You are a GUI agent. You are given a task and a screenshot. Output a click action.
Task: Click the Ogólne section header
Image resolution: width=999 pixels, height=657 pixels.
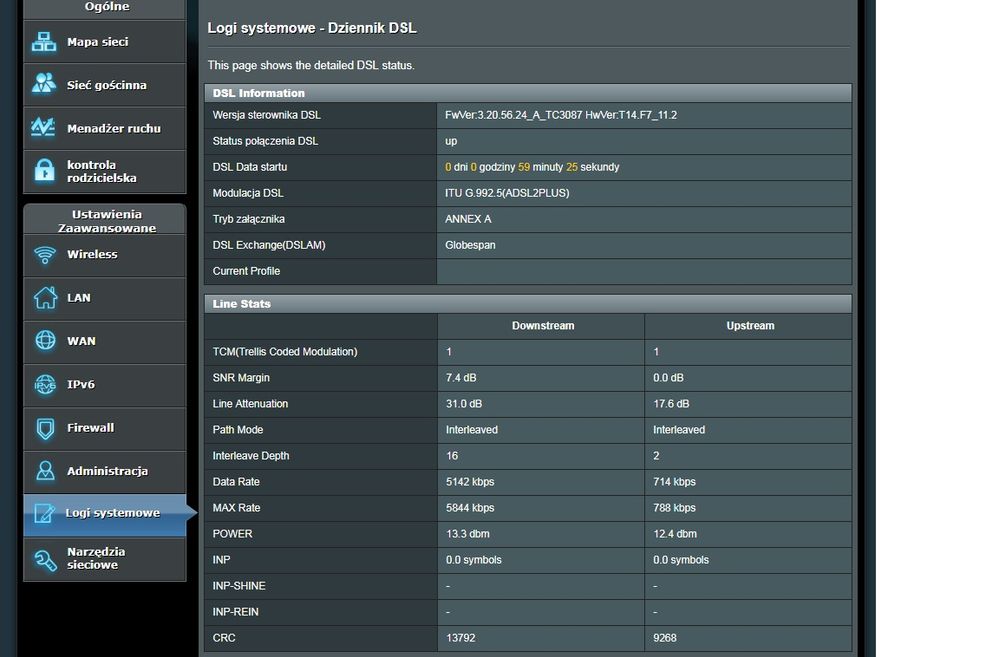(106, 7)
